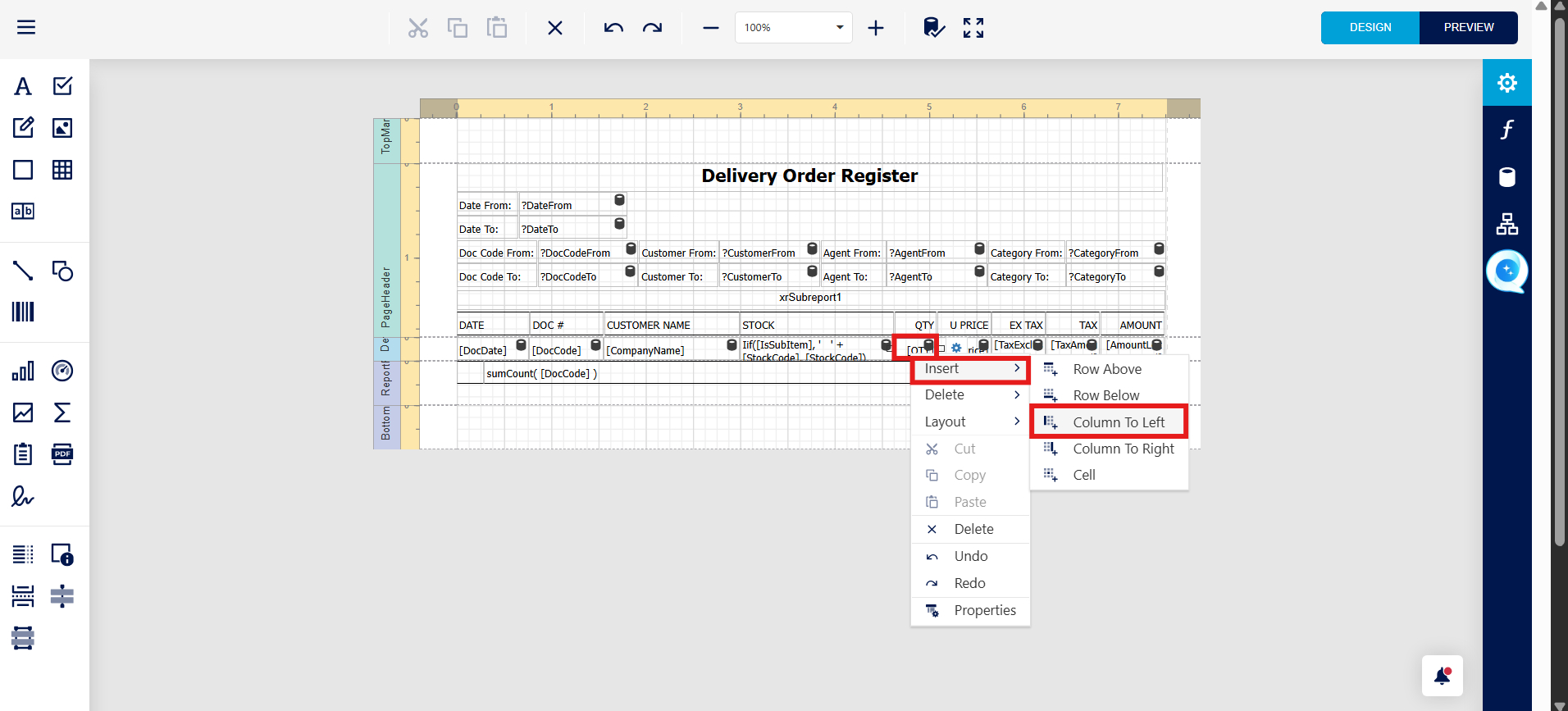The height and width of the screenshot is (711, 1568).
Task: Select the Check Box control in toolbox
Action: pos(62,86)
